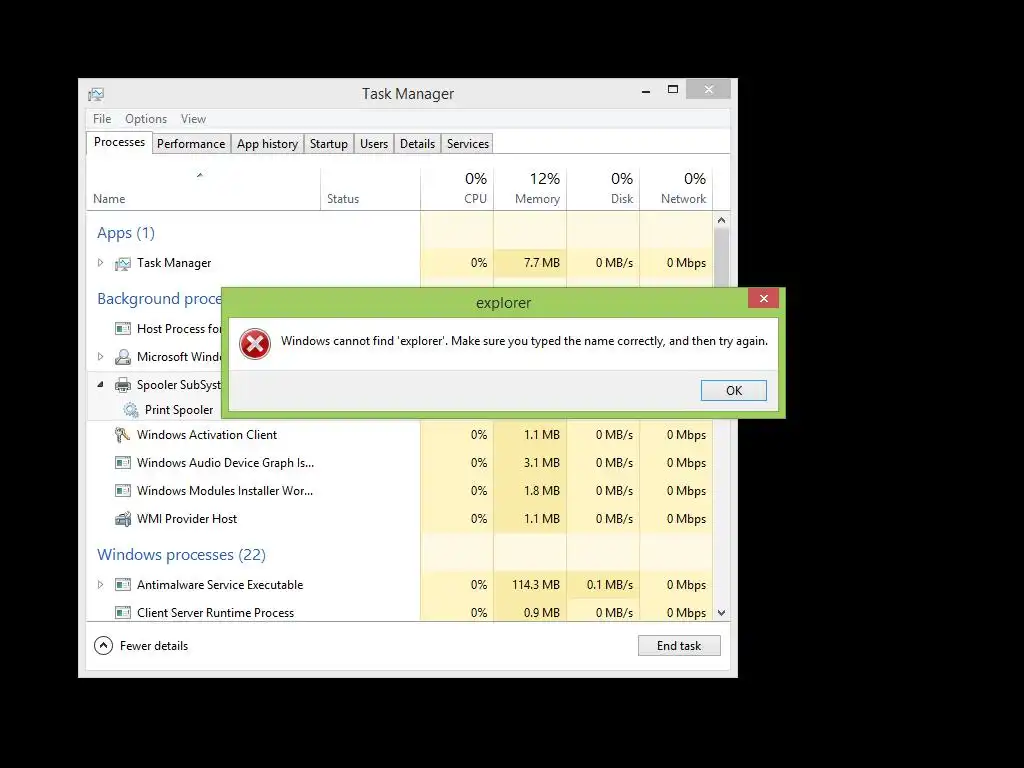
Task: Switch to the Startup tab
Action: coord(328,144)
